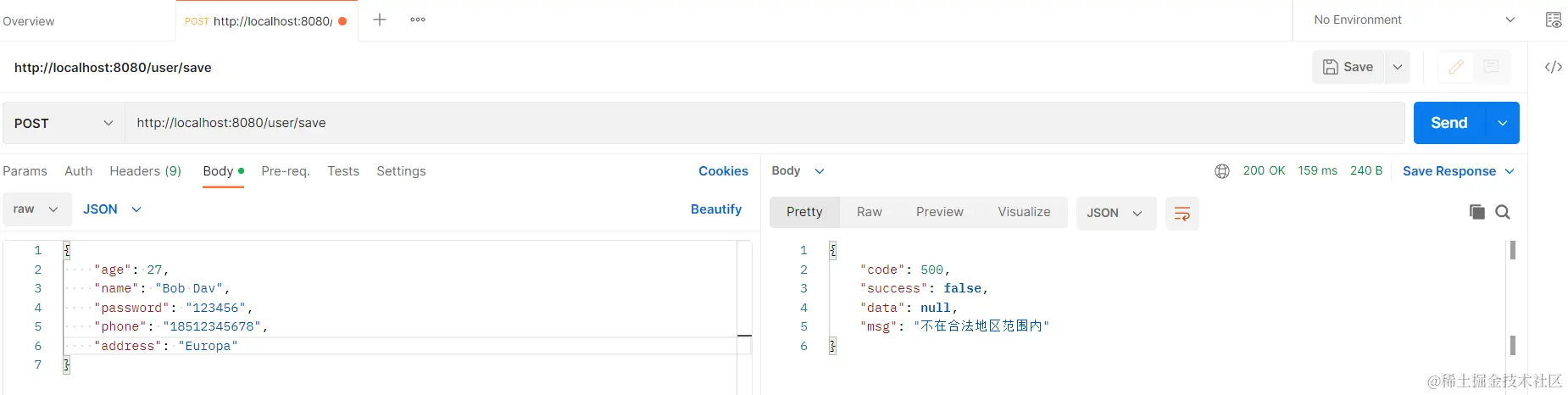1568x395 pixels.
Task: Click the request URL input field
Action: pyautogui.click(x=763, y=123)
